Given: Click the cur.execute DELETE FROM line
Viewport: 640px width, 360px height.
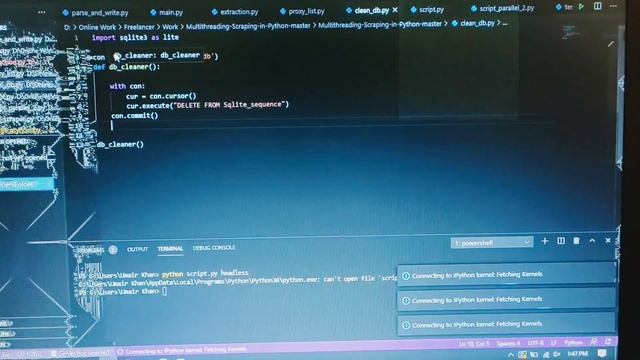Looking at the screenshot, I should (207, 105).
